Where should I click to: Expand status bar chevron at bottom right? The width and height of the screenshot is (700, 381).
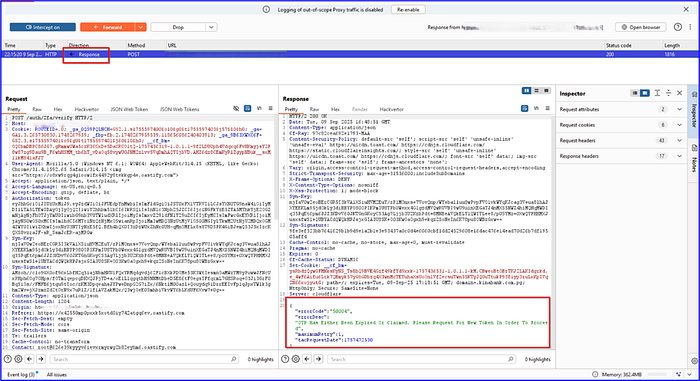pyautogui.click(x=690, y=374)
